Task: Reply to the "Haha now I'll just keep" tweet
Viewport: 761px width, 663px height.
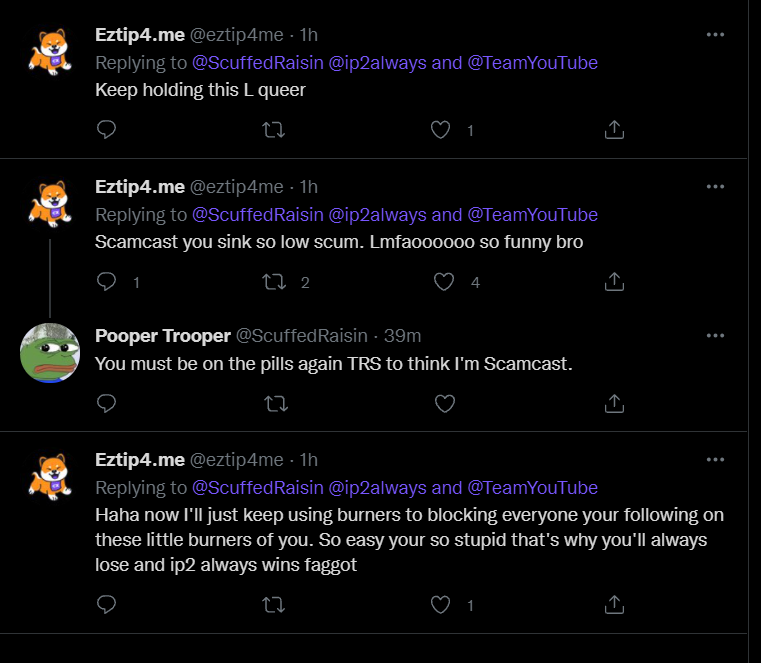Action: click(106, 604)
